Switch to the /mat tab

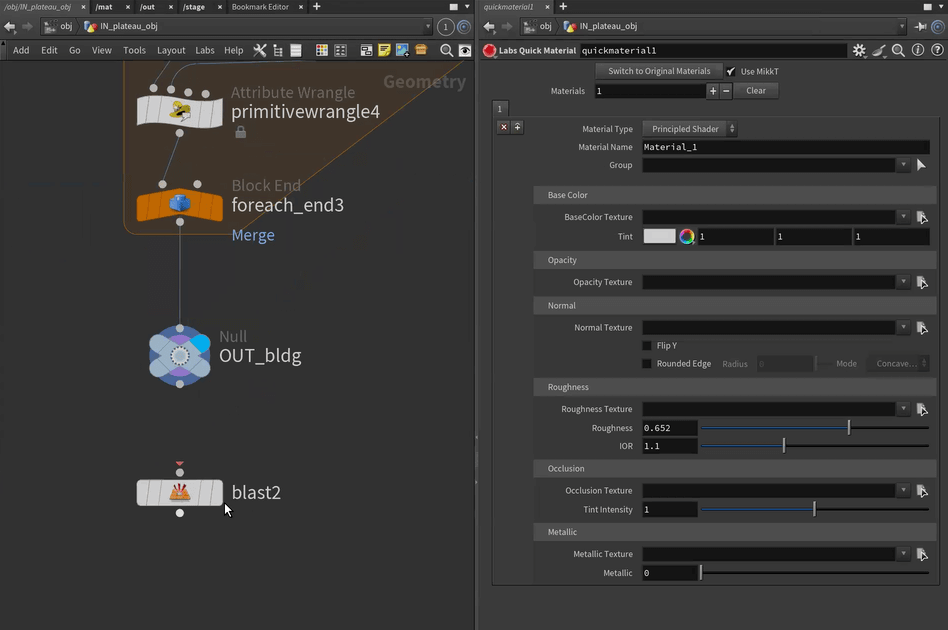click(x=104, y=7)
